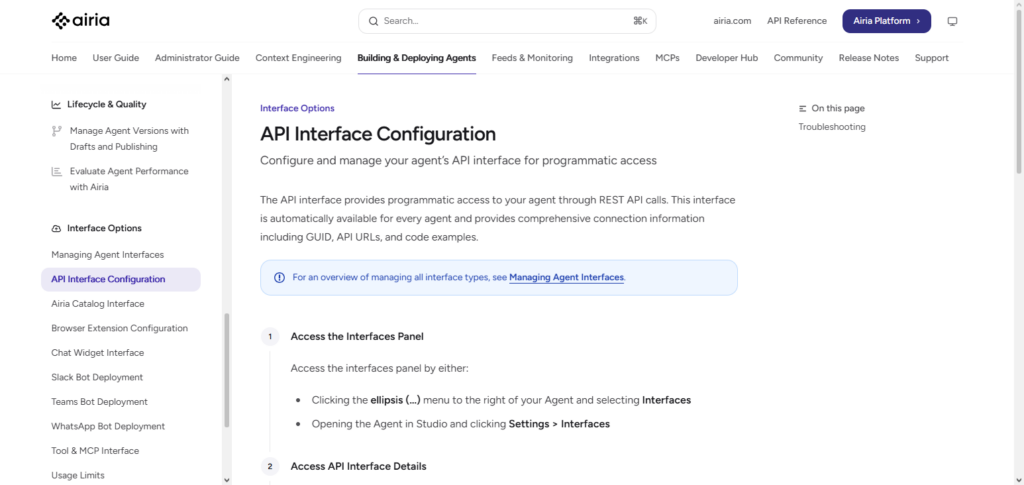Click the main page scrollbar thumb
This screenshot has width=1024, height=485.
pyautogui.click(x=1019, y=91)
